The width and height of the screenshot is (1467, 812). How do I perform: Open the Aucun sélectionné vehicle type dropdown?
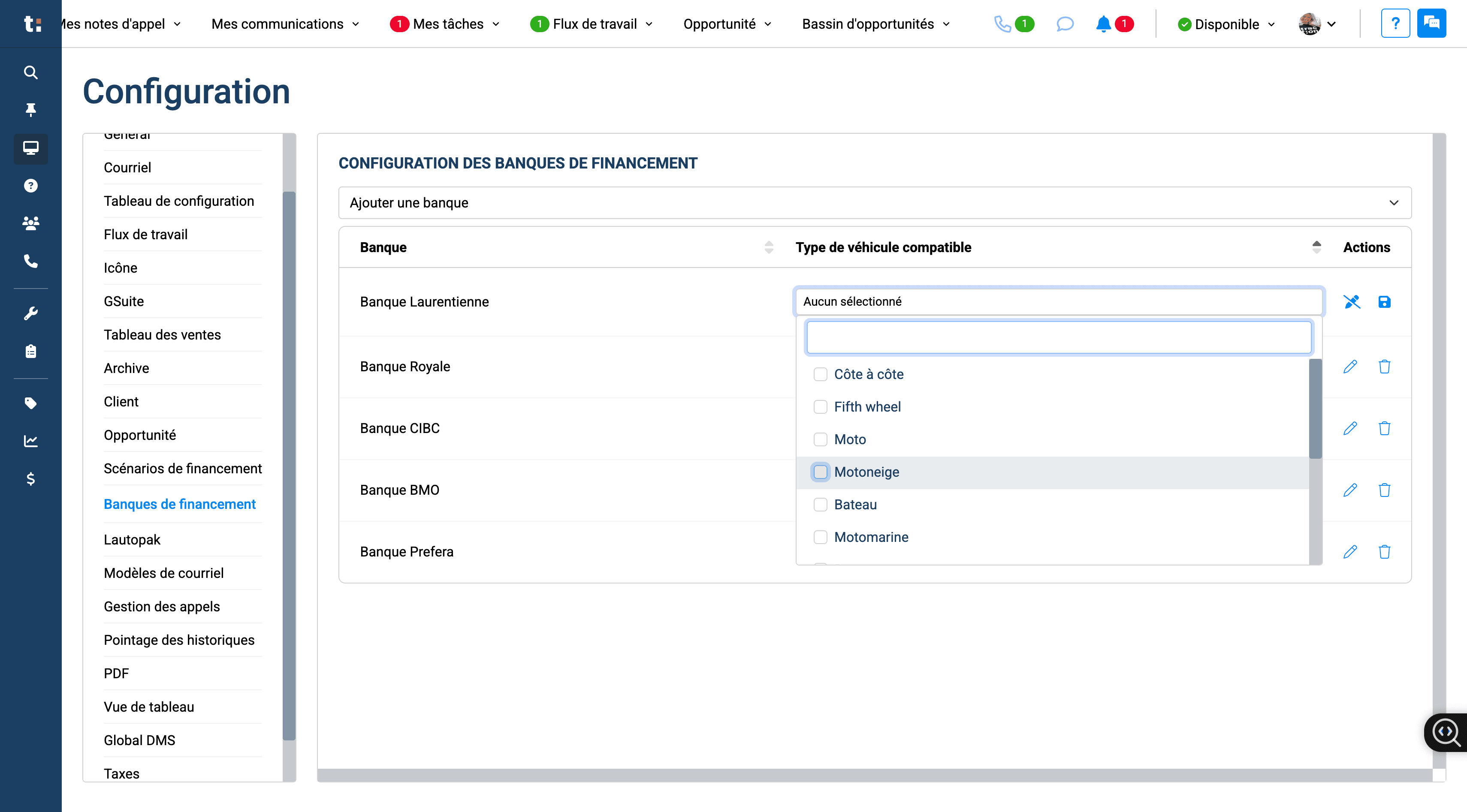coord(1058,301)
